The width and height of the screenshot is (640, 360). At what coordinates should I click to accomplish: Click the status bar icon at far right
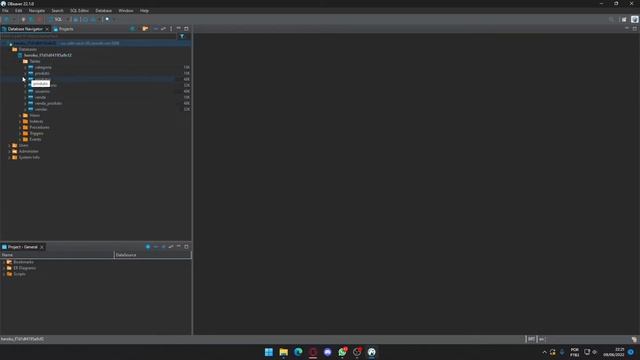(634, 339)
